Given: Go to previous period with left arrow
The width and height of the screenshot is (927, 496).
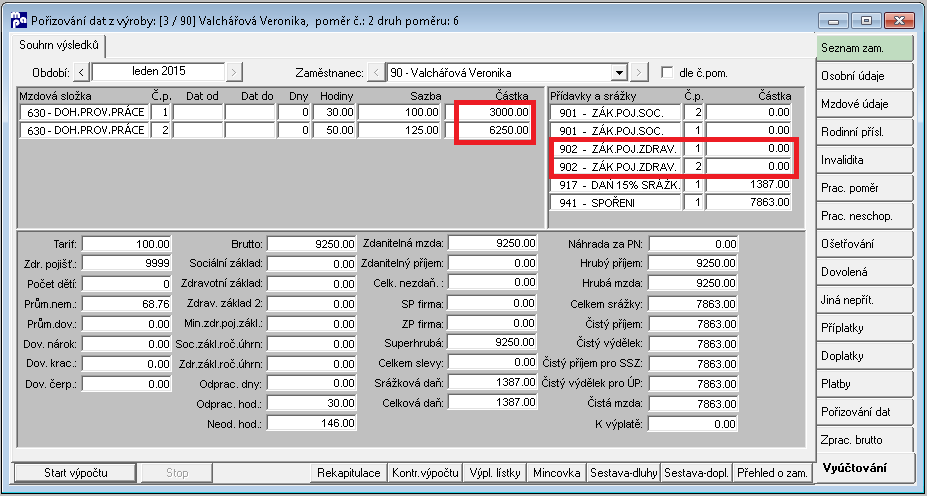Looking at the screenshot, I should point(82,72).
